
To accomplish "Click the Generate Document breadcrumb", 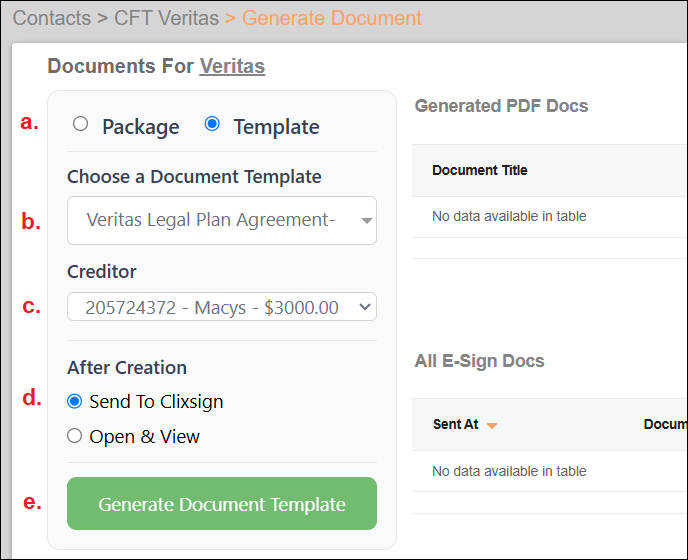I will 332,18.
